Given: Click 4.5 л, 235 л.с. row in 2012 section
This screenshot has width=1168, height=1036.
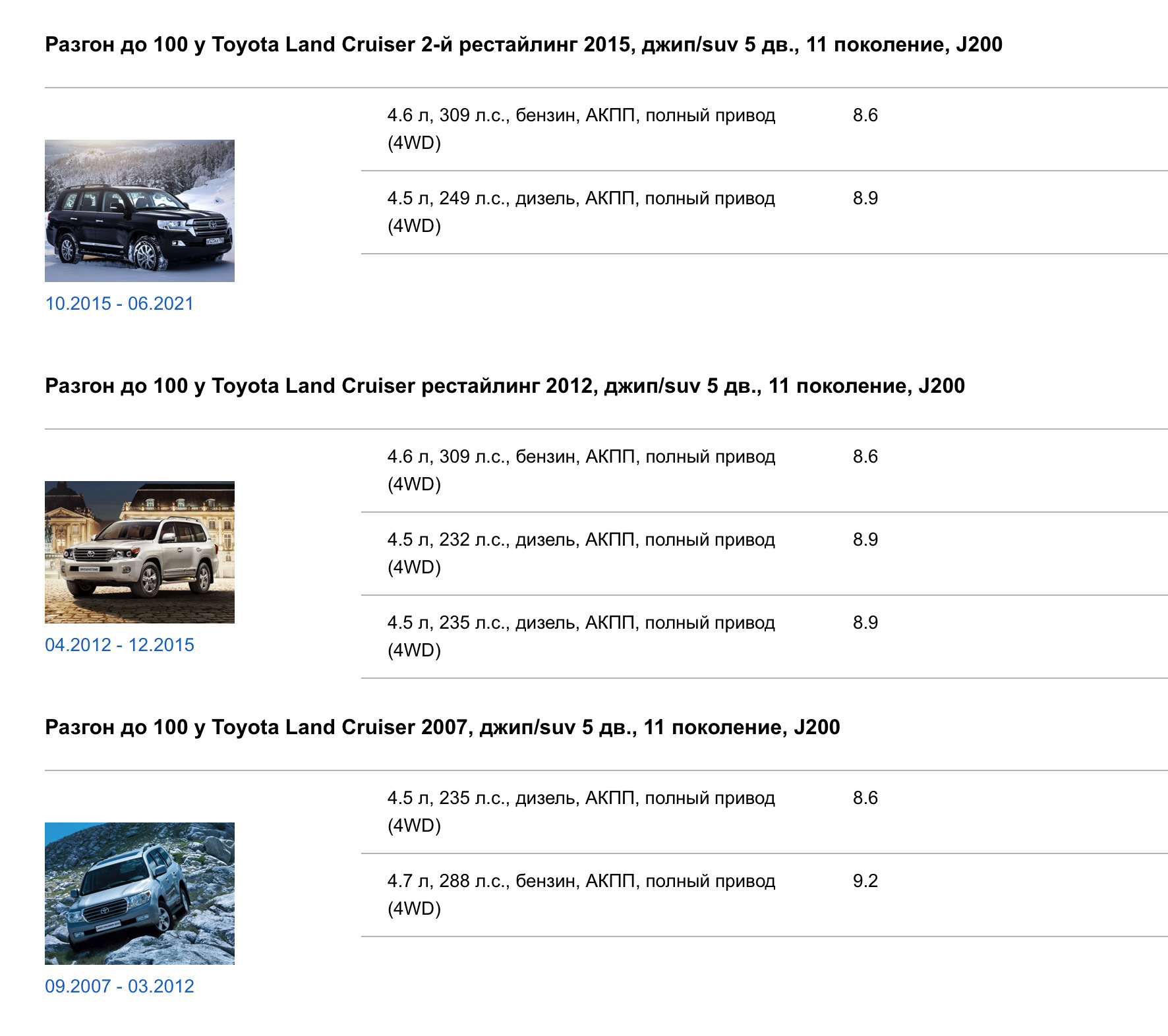Looking at the screenshot, I should 581,637.
